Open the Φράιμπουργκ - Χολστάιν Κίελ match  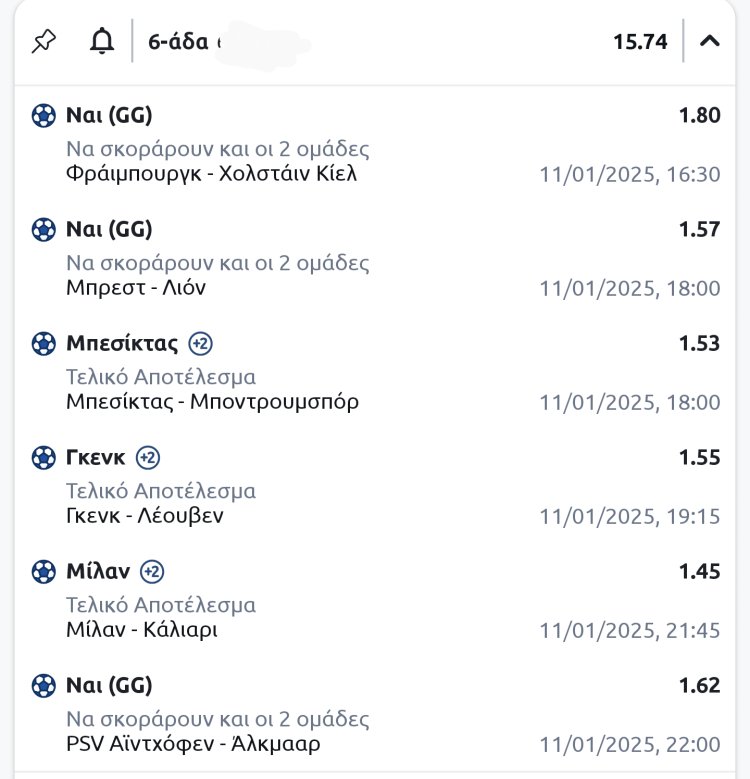pos(211,174)
